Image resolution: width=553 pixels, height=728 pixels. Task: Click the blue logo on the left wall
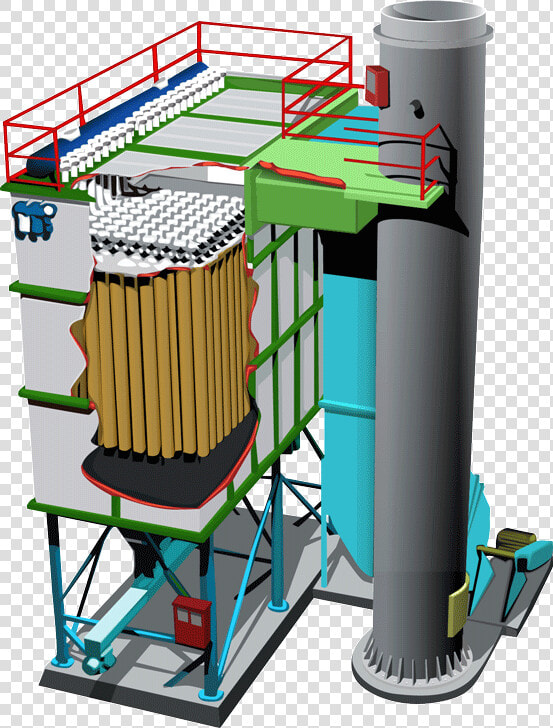(x=34, y=221)
